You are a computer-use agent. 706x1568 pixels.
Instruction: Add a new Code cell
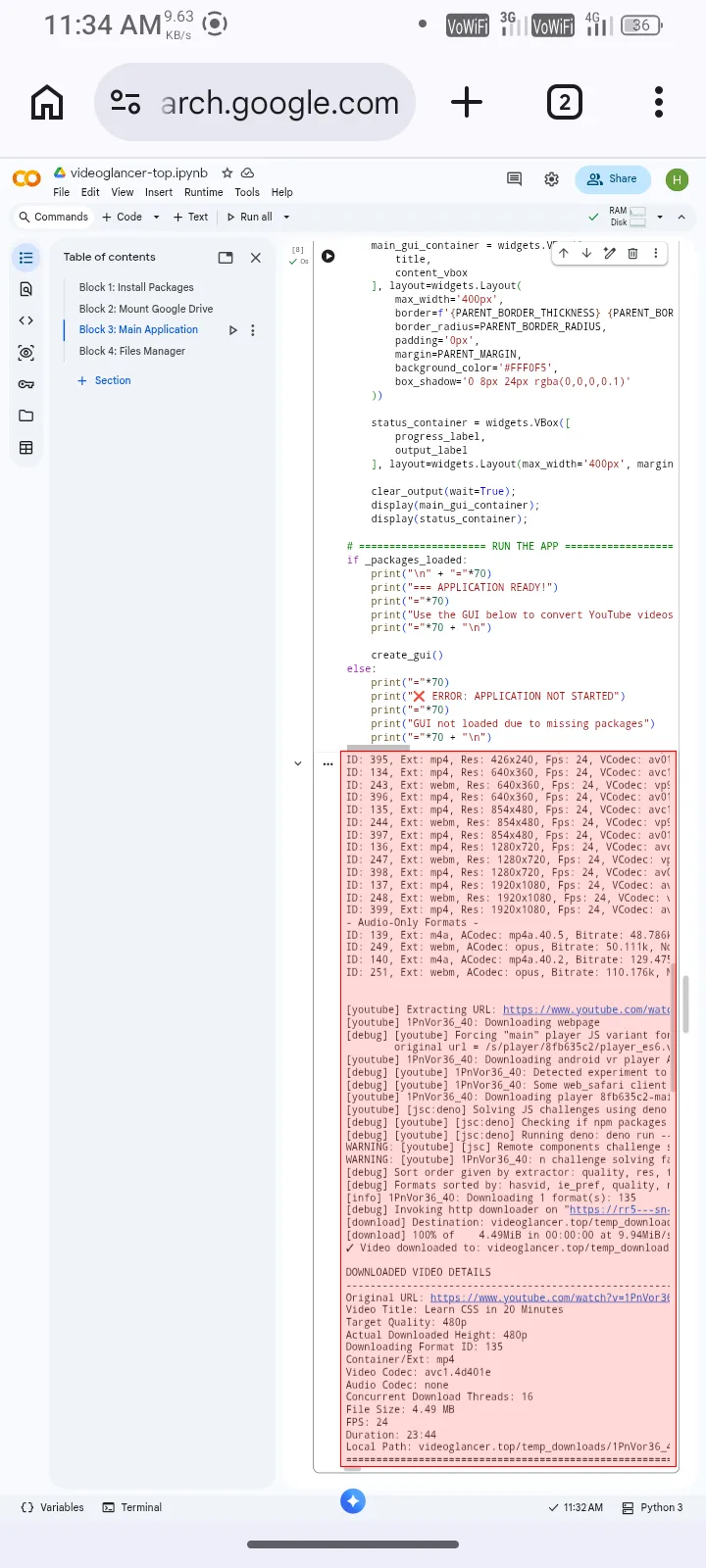122,217
